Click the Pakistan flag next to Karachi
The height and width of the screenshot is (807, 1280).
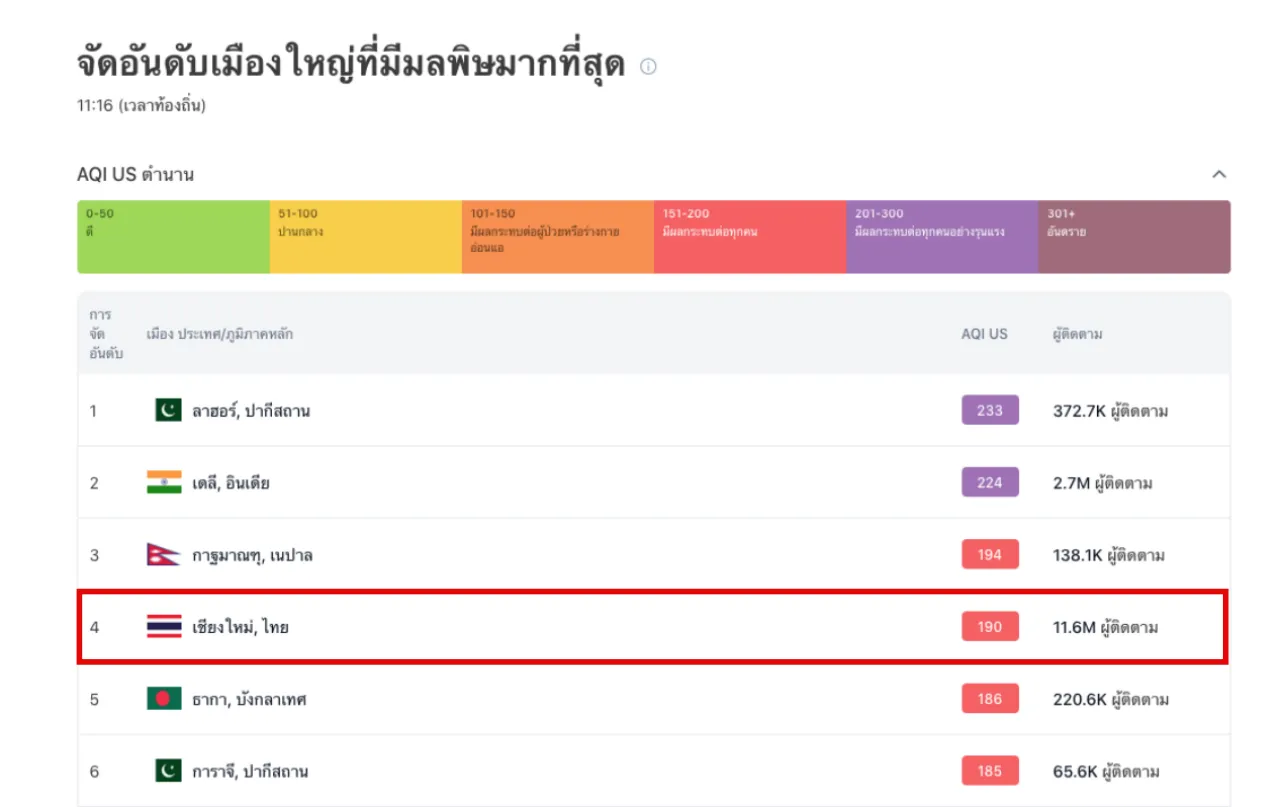coord(168,771)
